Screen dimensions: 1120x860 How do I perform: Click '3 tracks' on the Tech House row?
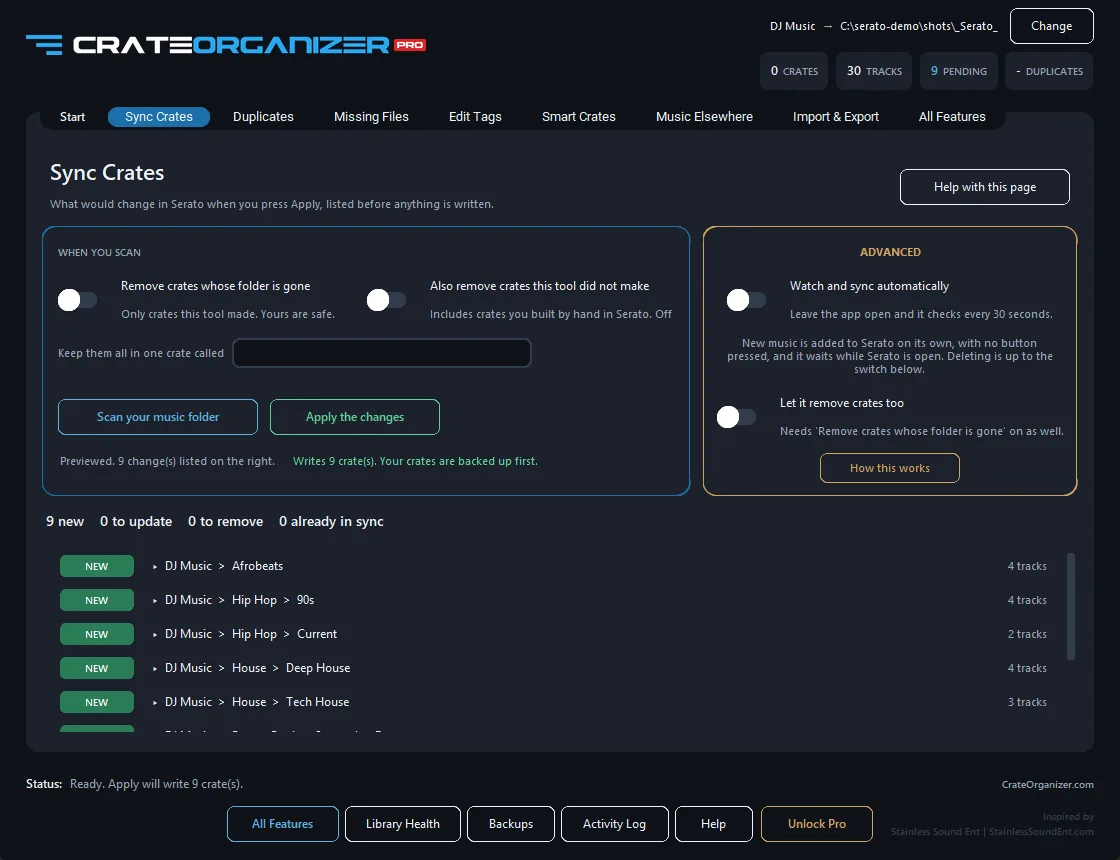tap(1026, 703)
